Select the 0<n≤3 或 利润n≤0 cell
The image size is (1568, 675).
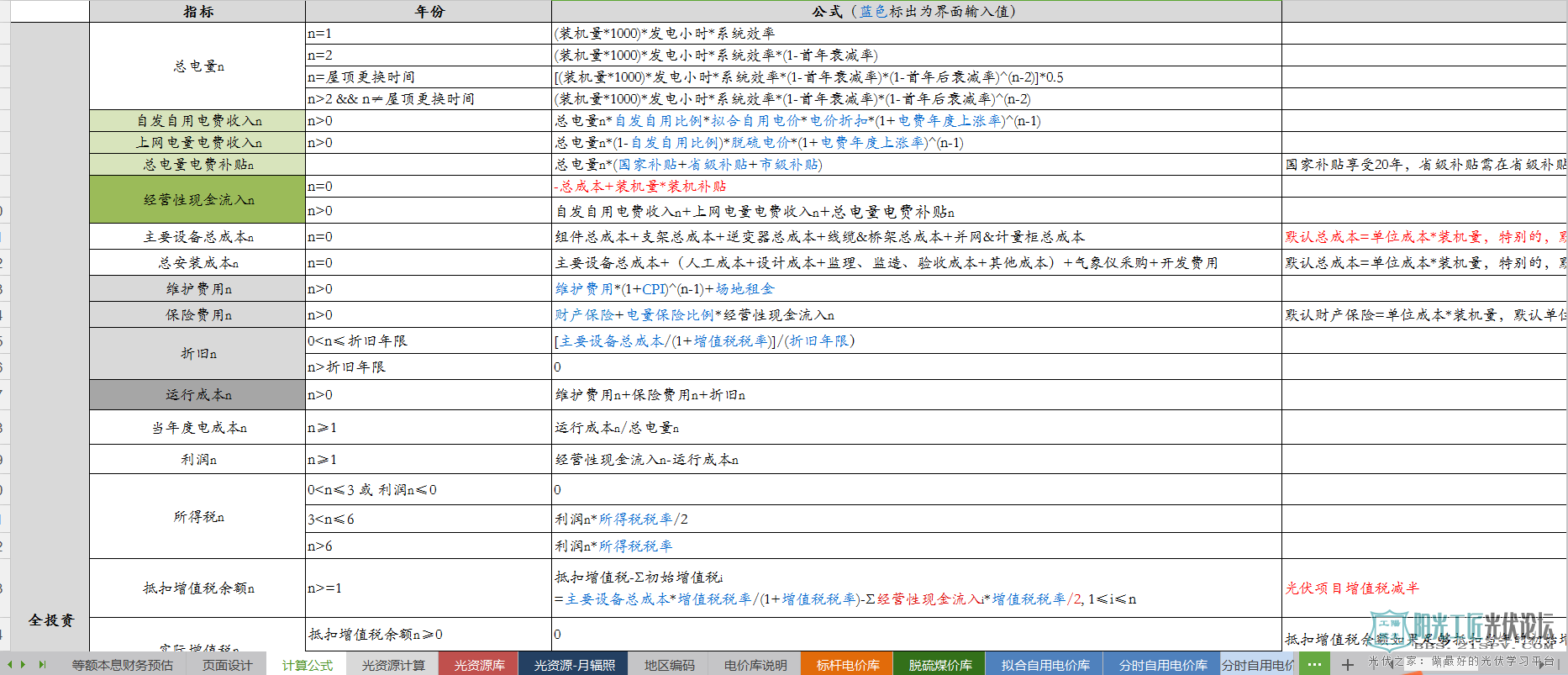coord(429,490)
